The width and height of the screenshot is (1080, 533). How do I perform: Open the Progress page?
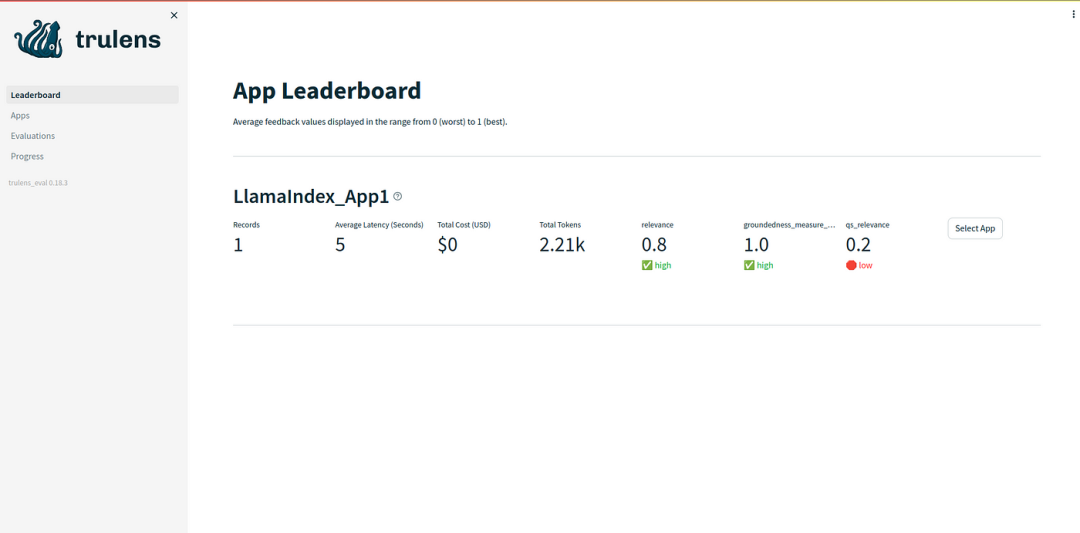92,156
